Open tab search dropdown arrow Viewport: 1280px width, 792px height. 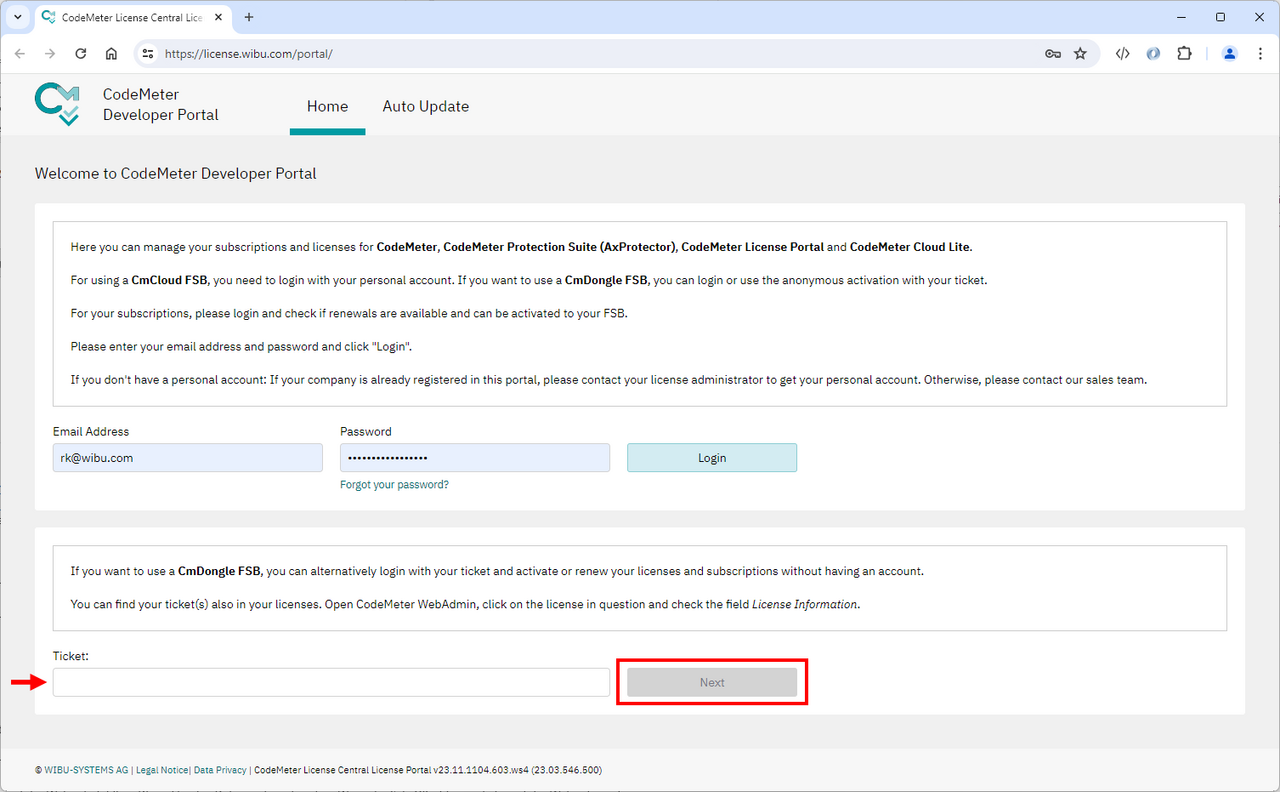[17, 17]
